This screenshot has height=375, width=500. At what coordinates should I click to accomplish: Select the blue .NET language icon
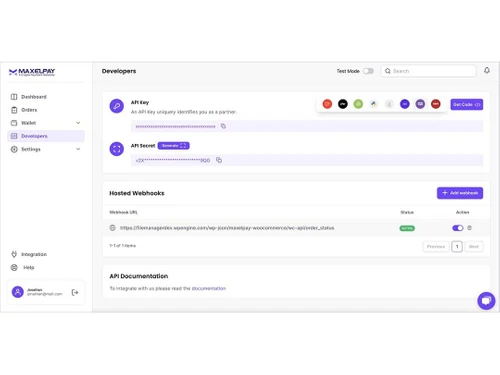pyautogui.click(x=405, y=104)
